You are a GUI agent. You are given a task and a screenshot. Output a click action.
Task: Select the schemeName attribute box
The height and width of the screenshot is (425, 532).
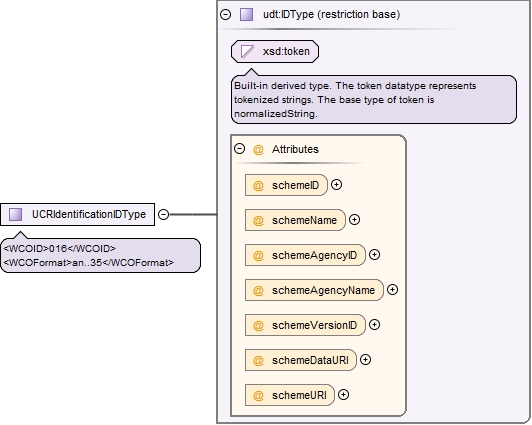(x=295, y=220)
